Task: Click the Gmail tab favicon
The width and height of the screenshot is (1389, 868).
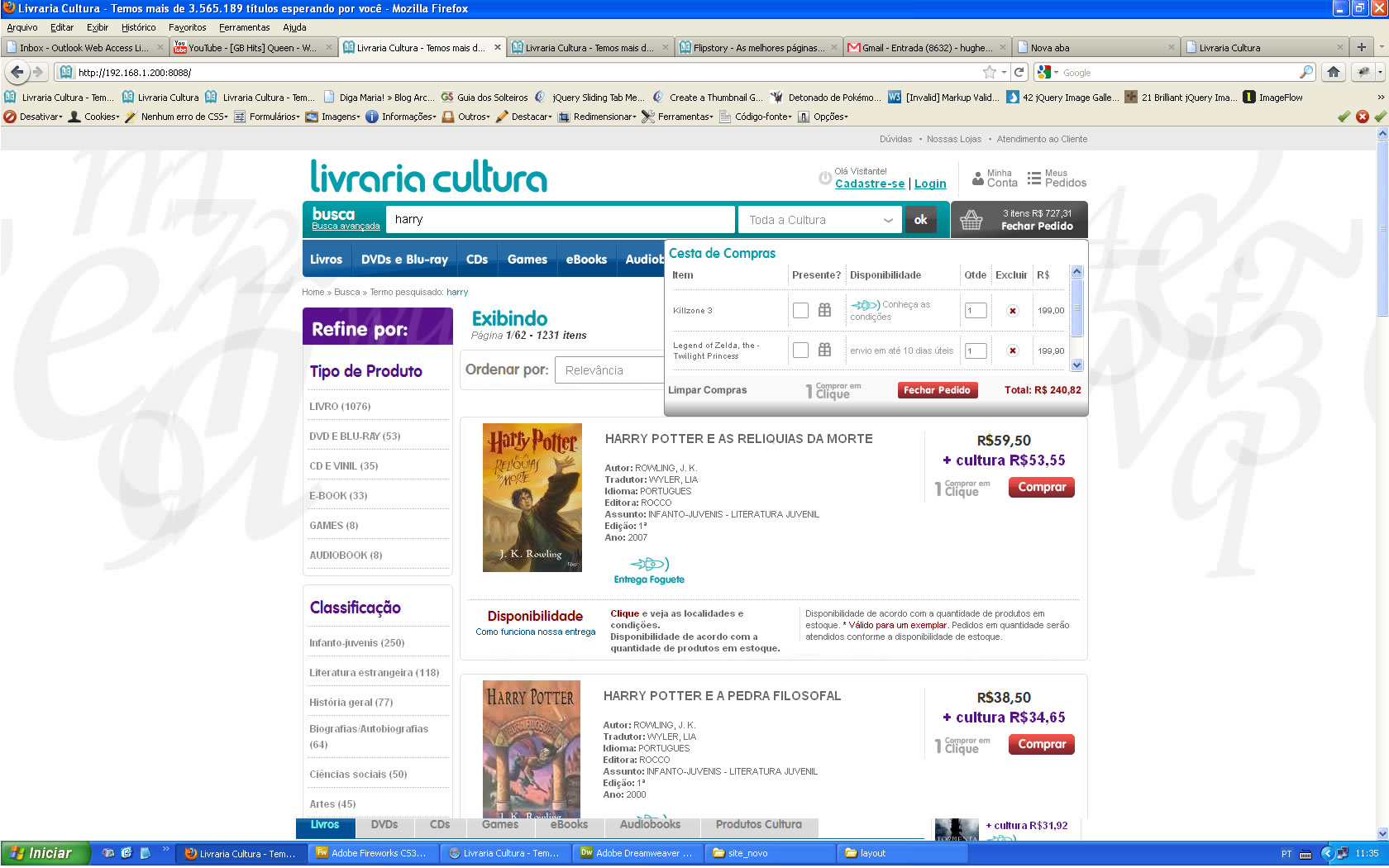Action: [854, 47]
